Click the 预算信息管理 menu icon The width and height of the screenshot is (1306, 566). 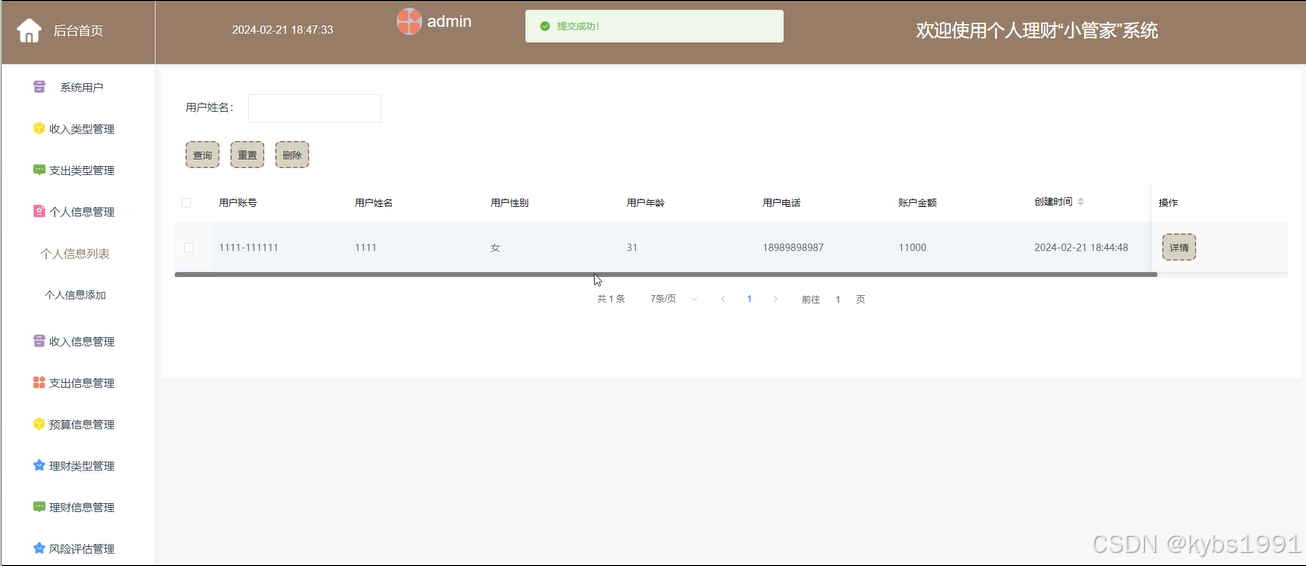39,424
